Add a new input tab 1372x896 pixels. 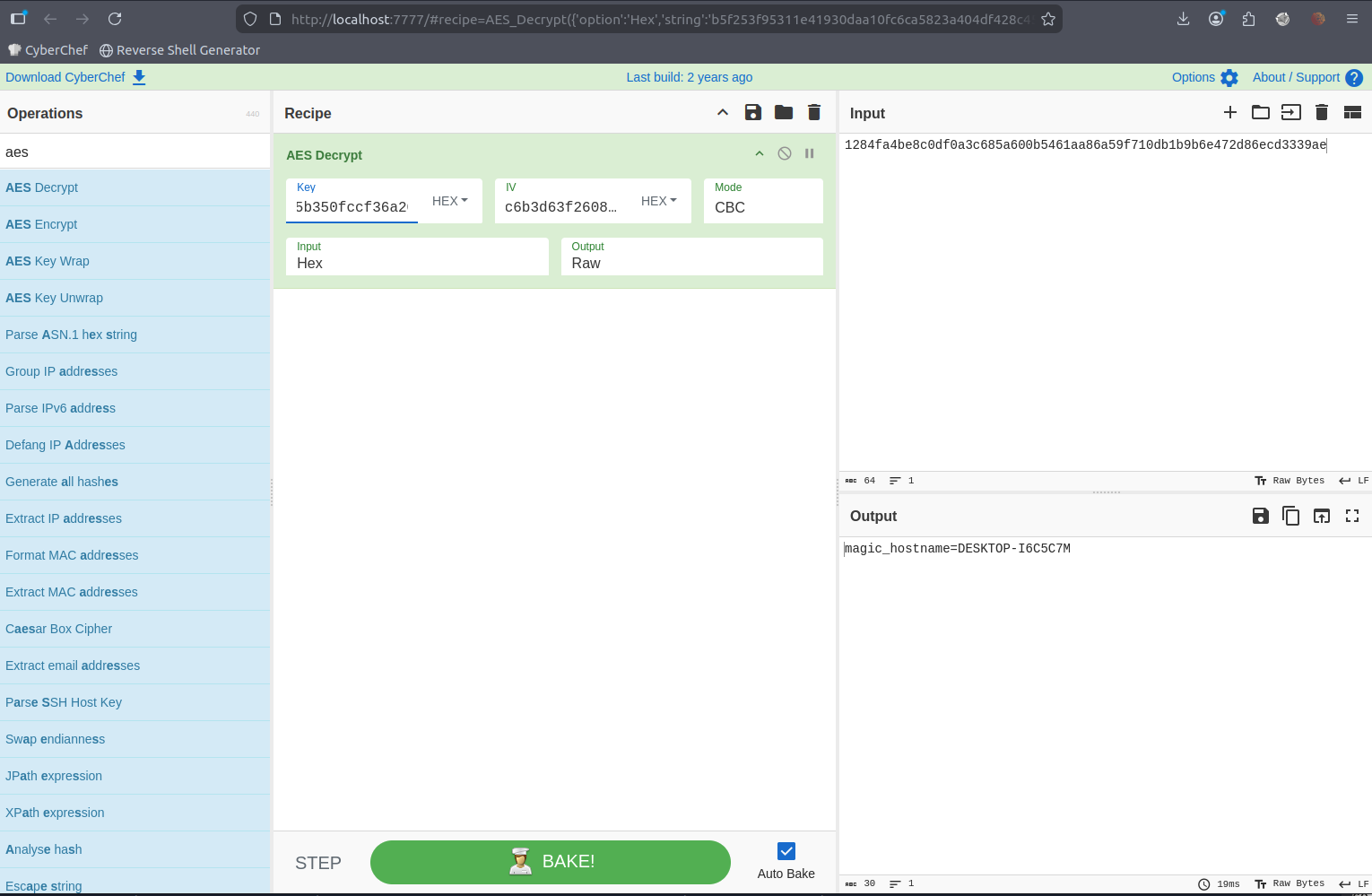click(x=1230, y=112)
